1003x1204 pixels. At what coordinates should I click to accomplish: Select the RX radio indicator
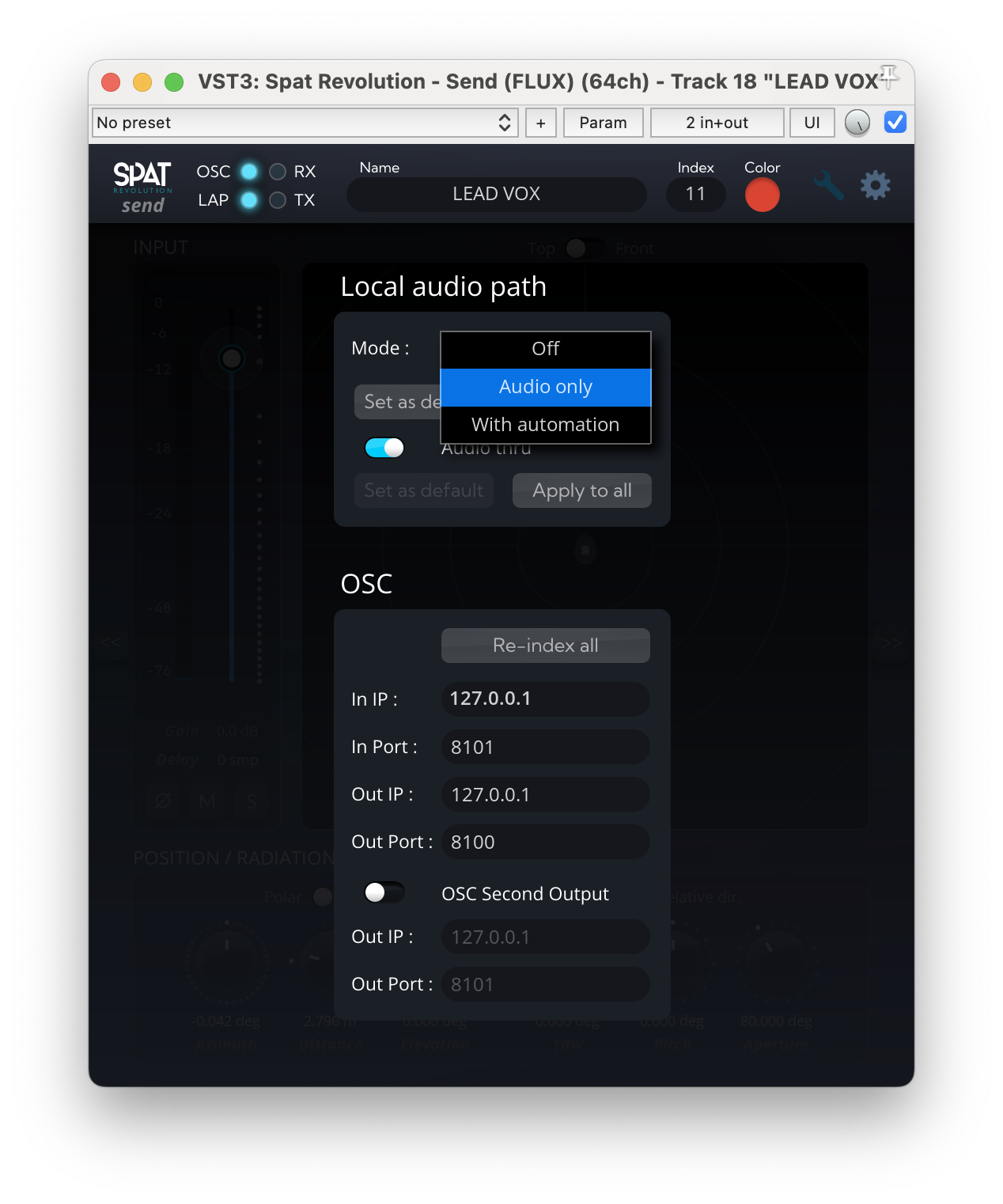point(278,172)
